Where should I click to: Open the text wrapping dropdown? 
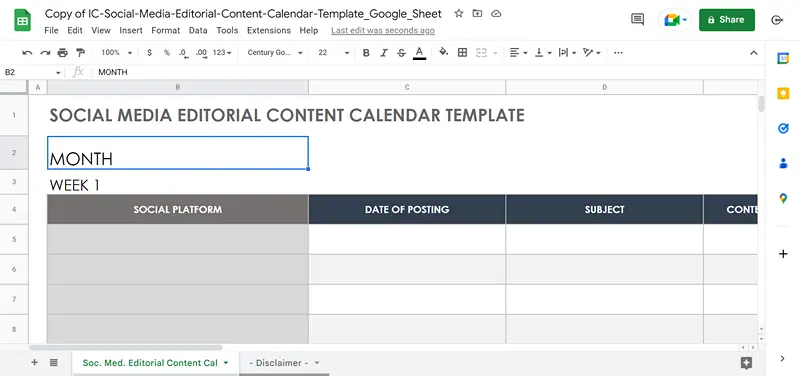coord(567,53)
